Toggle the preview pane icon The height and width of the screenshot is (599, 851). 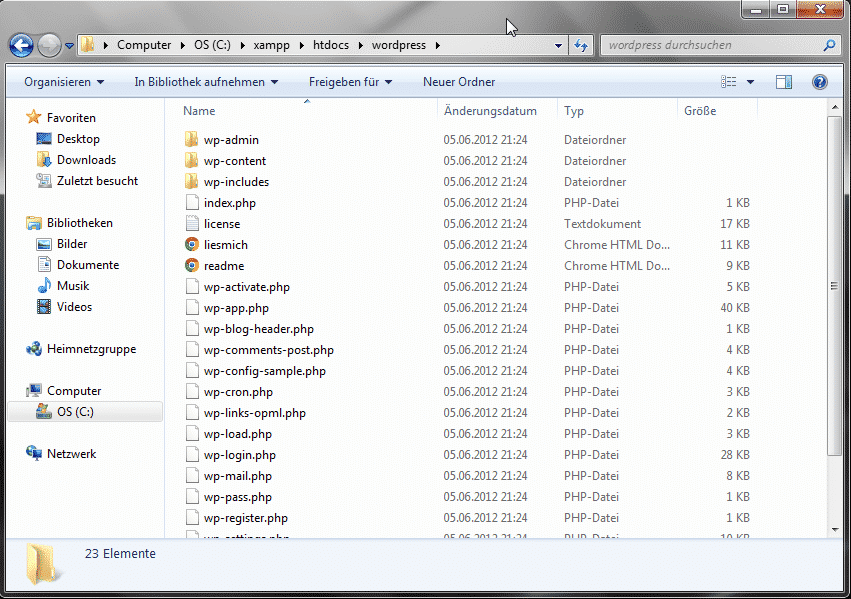(784, 82)
